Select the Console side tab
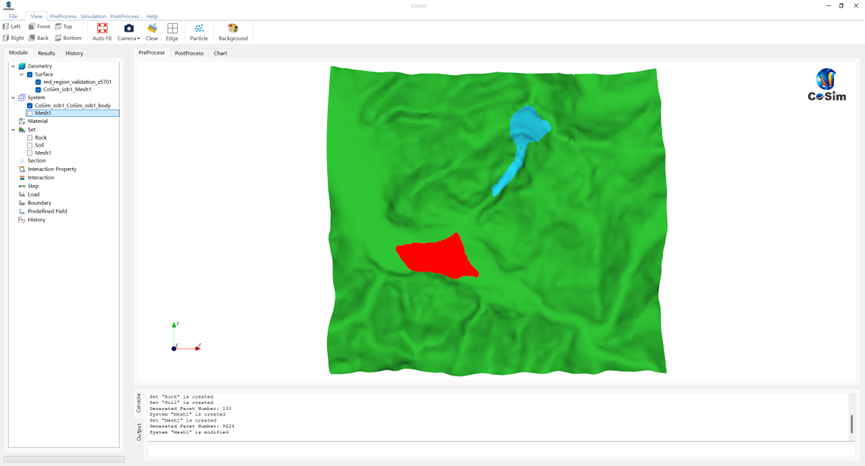This screenshot has height=466, width=865. 138,403
